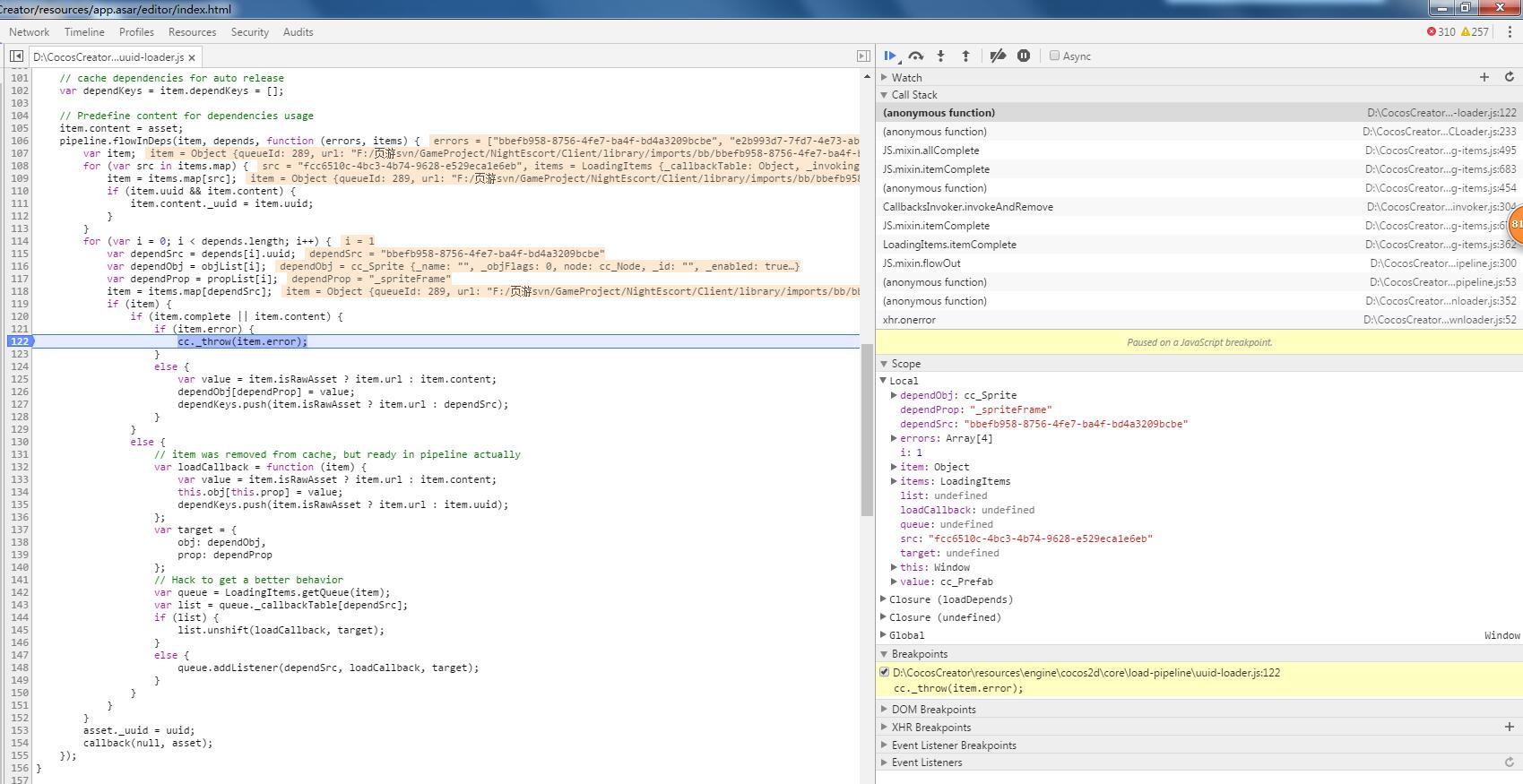Step into next function call

coord(940,56)
